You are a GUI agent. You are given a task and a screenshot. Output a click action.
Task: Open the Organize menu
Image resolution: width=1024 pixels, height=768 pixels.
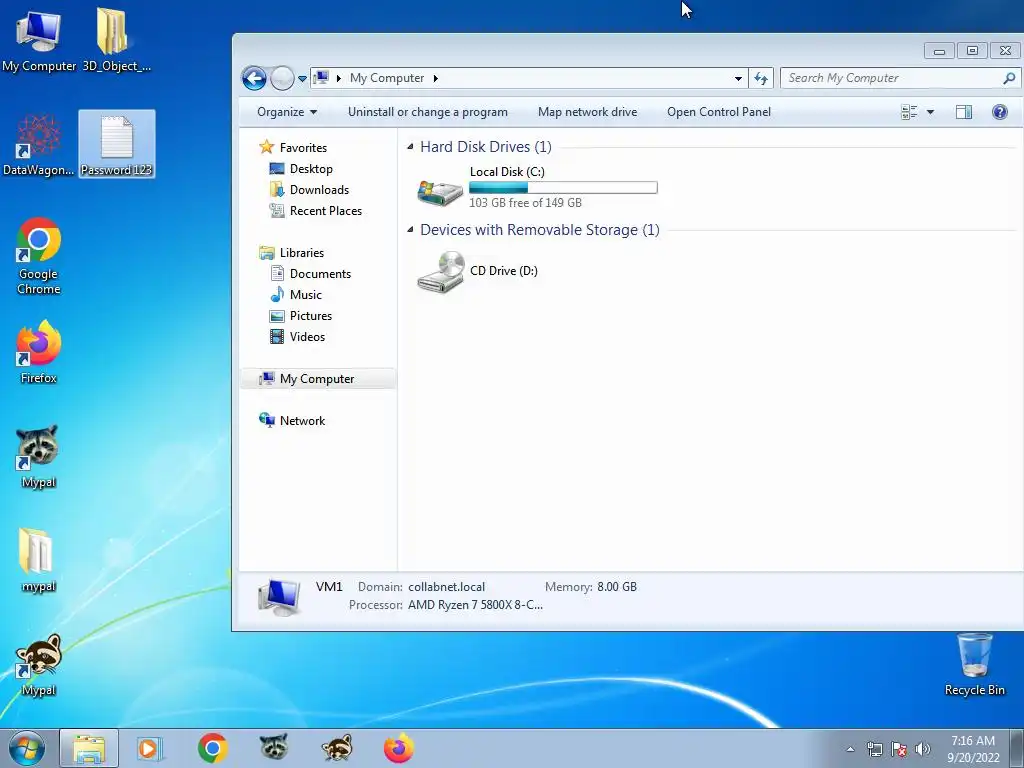click(287, 112)
